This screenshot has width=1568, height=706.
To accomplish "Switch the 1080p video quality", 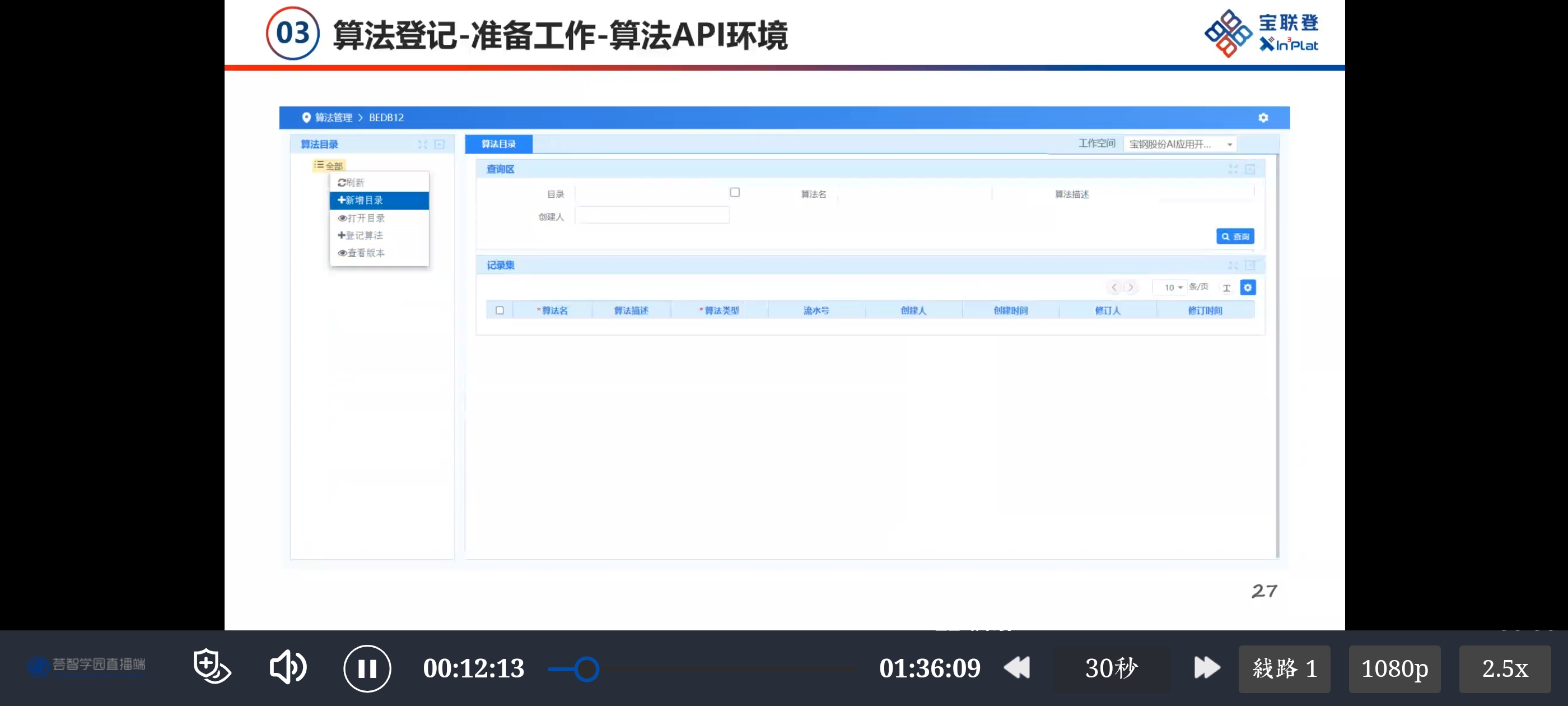I will (1394, 669).
